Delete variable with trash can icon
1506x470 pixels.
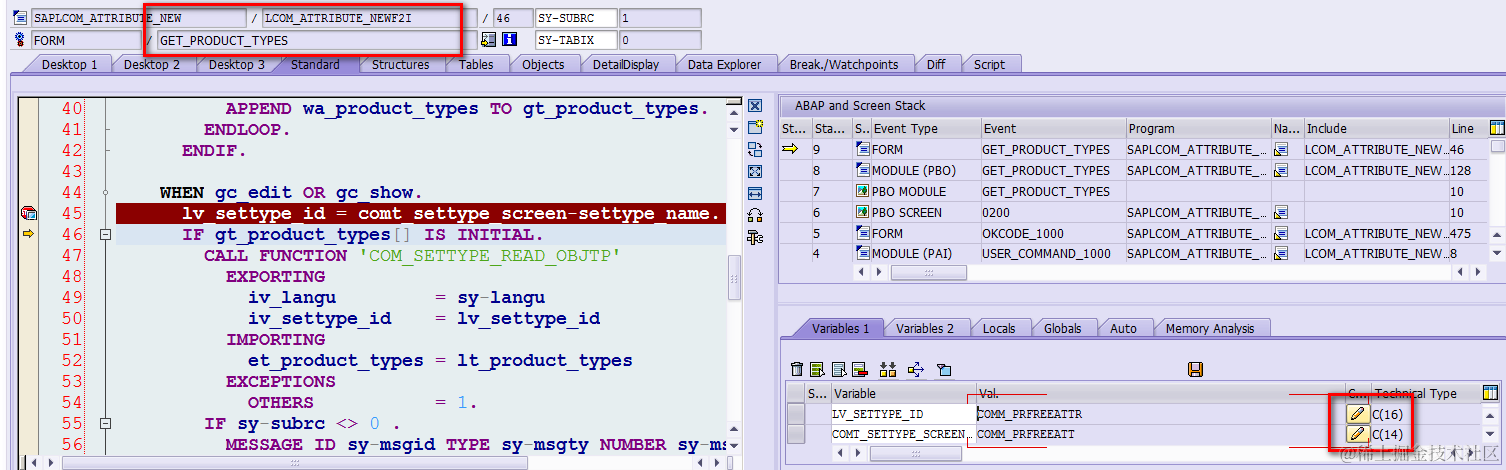coord(796,370)
